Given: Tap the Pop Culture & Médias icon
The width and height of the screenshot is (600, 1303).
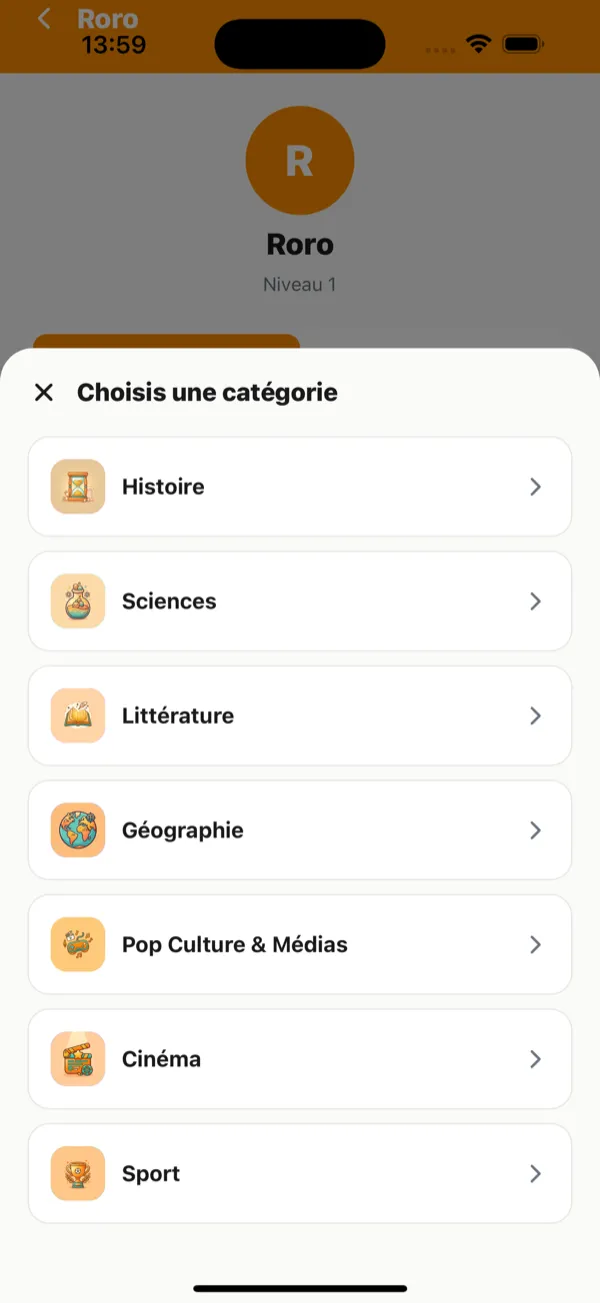Looking at the screenshot, I should (78, 945).
